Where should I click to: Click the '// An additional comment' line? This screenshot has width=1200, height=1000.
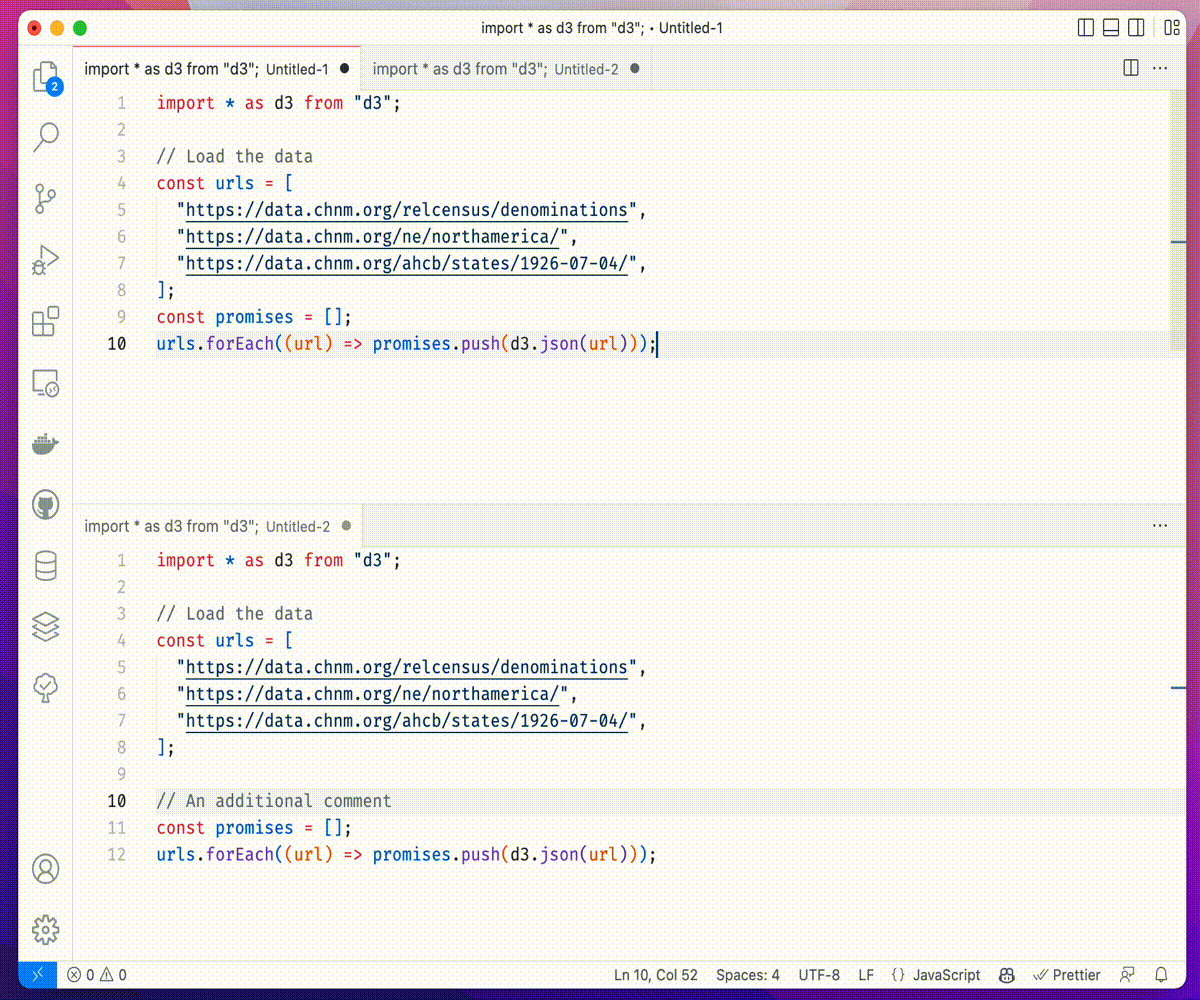point(274,801)
